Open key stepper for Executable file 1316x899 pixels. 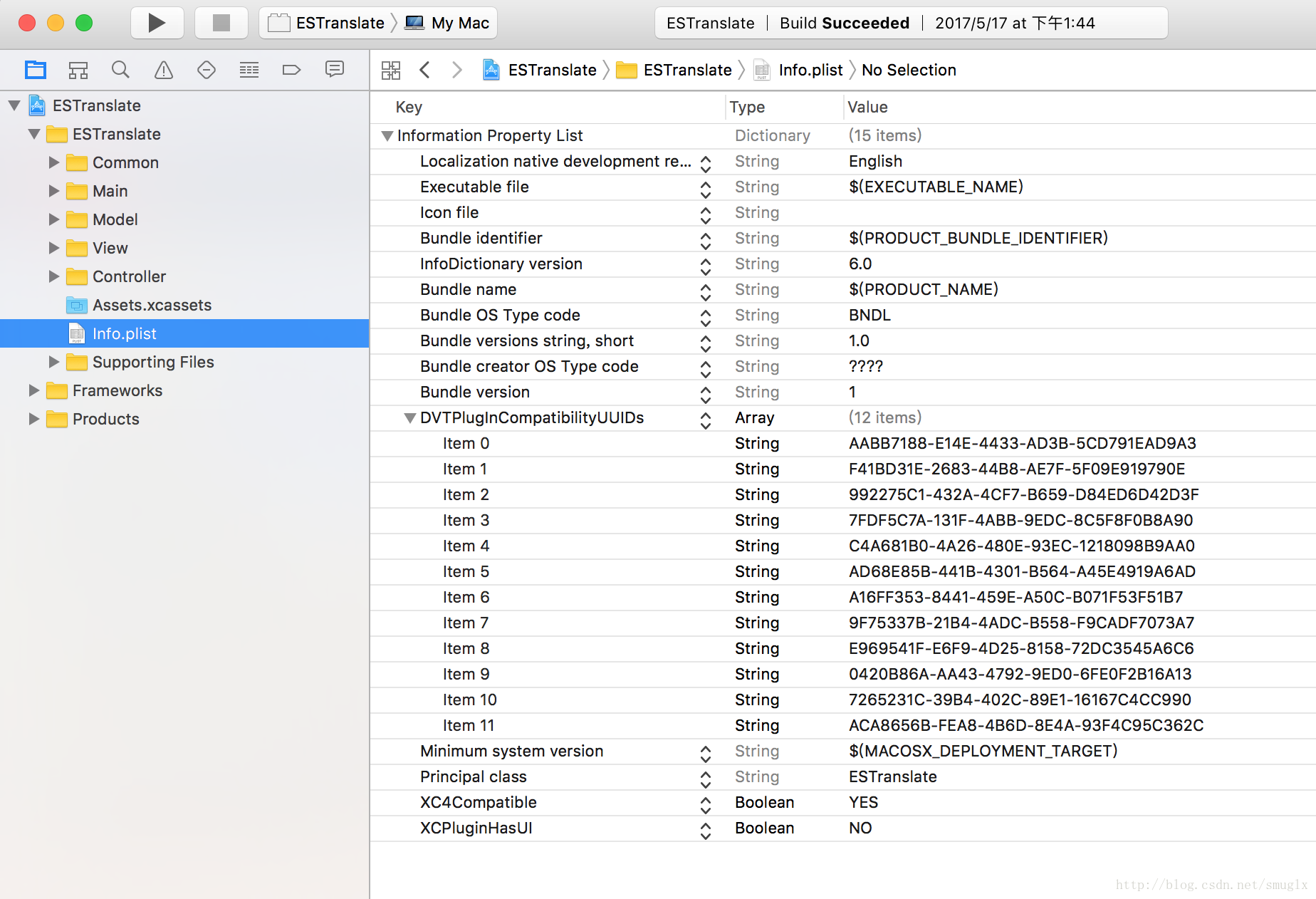click(x=706, y=189)
